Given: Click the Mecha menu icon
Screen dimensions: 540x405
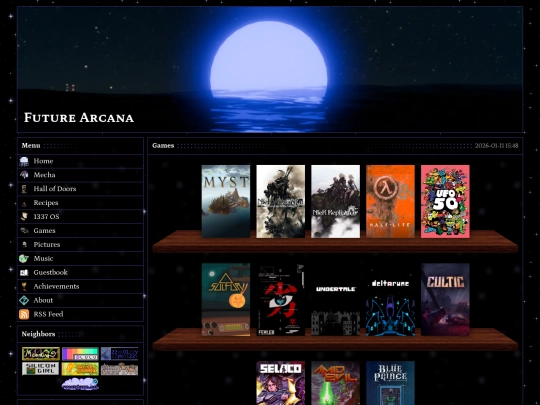Looking at the screenshot, I should tap(24, 175).
